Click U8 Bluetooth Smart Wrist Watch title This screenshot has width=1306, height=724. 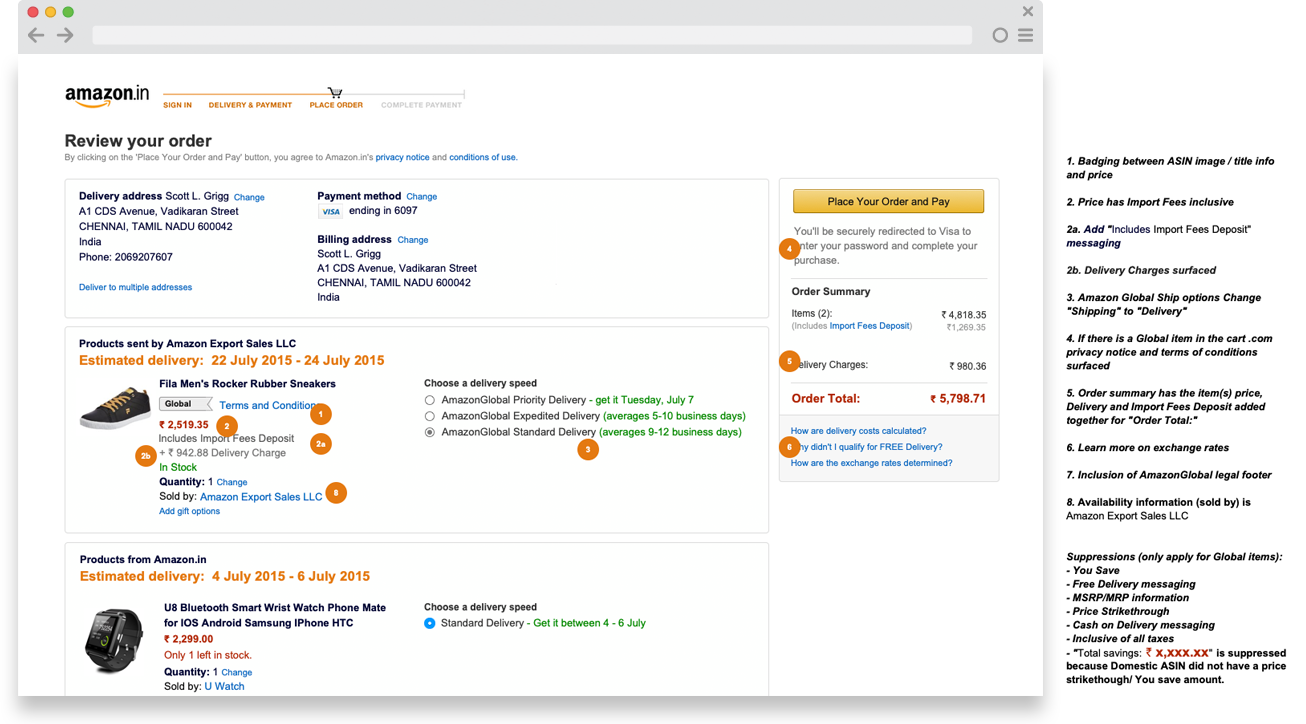275,615
